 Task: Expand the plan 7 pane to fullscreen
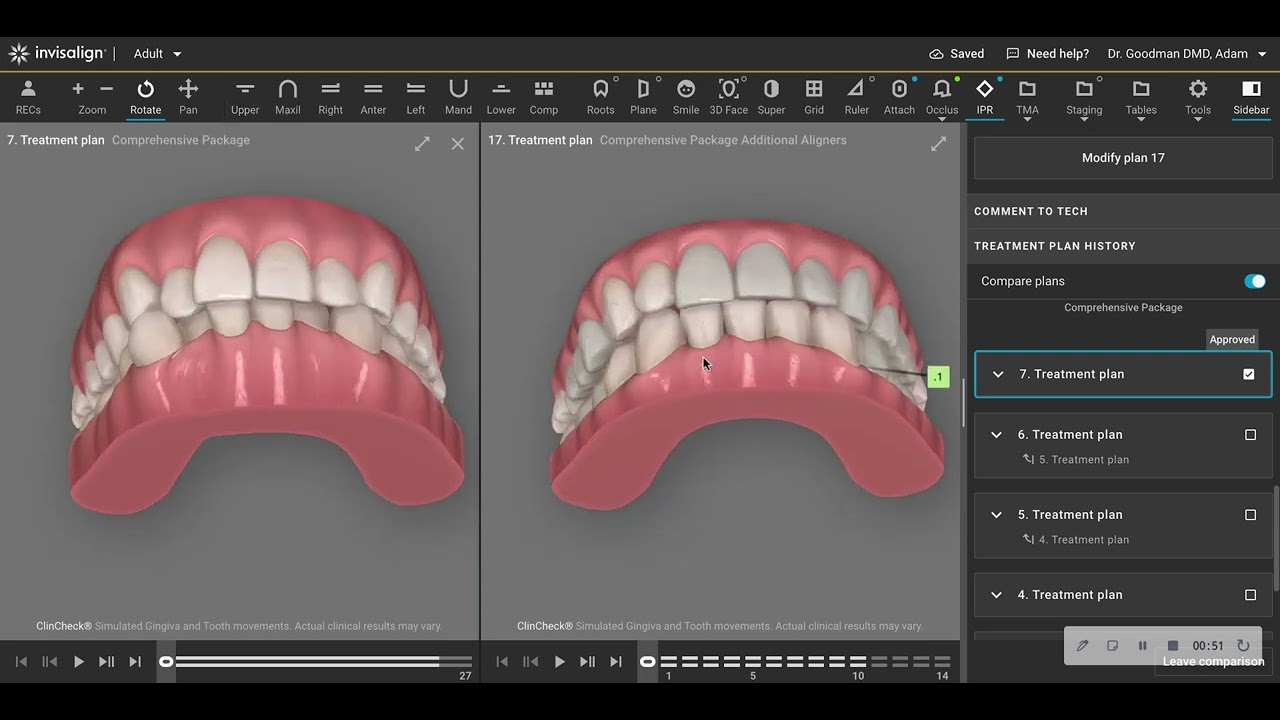tap(422, 144)
